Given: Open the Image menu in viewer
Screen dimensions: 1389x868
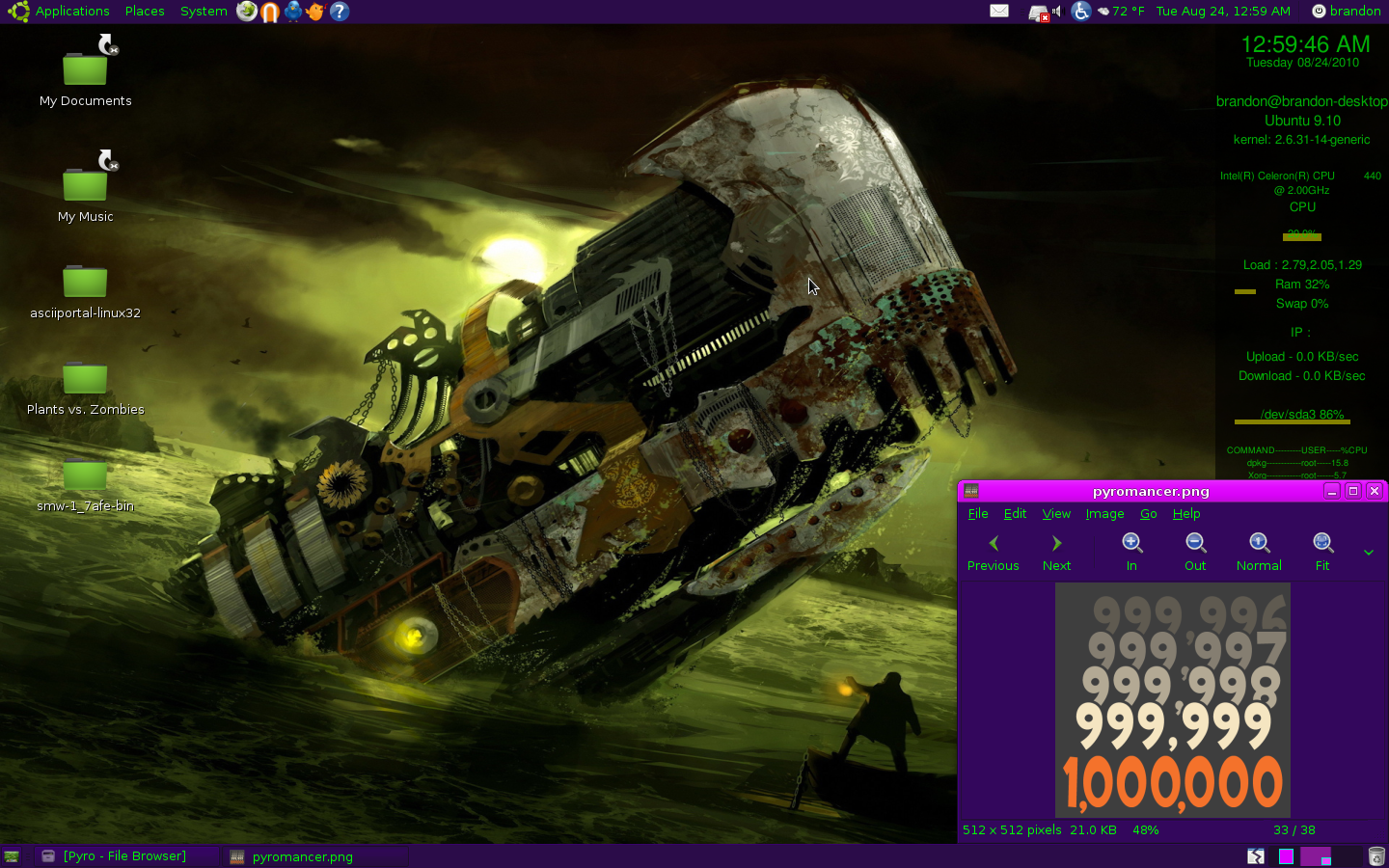Looking at the screenshot, I should [x=1104, y=514].
